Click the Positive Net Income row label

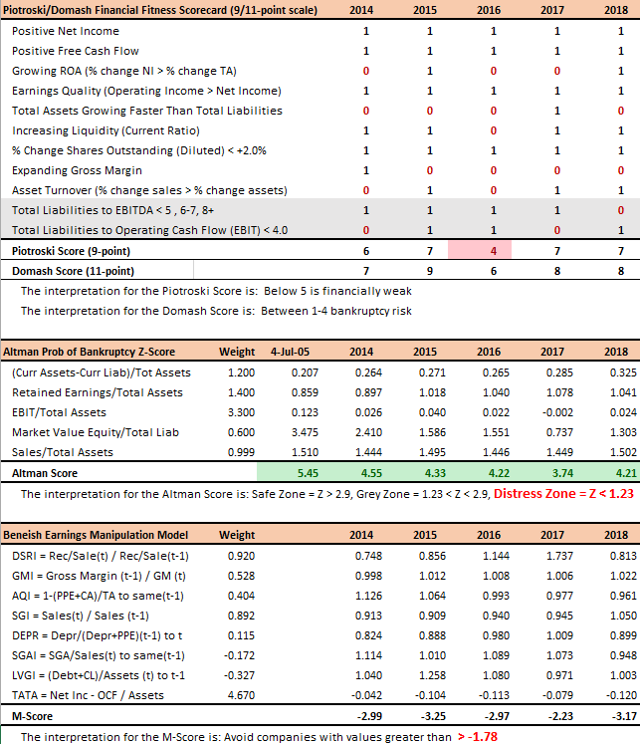click(65, 31)
